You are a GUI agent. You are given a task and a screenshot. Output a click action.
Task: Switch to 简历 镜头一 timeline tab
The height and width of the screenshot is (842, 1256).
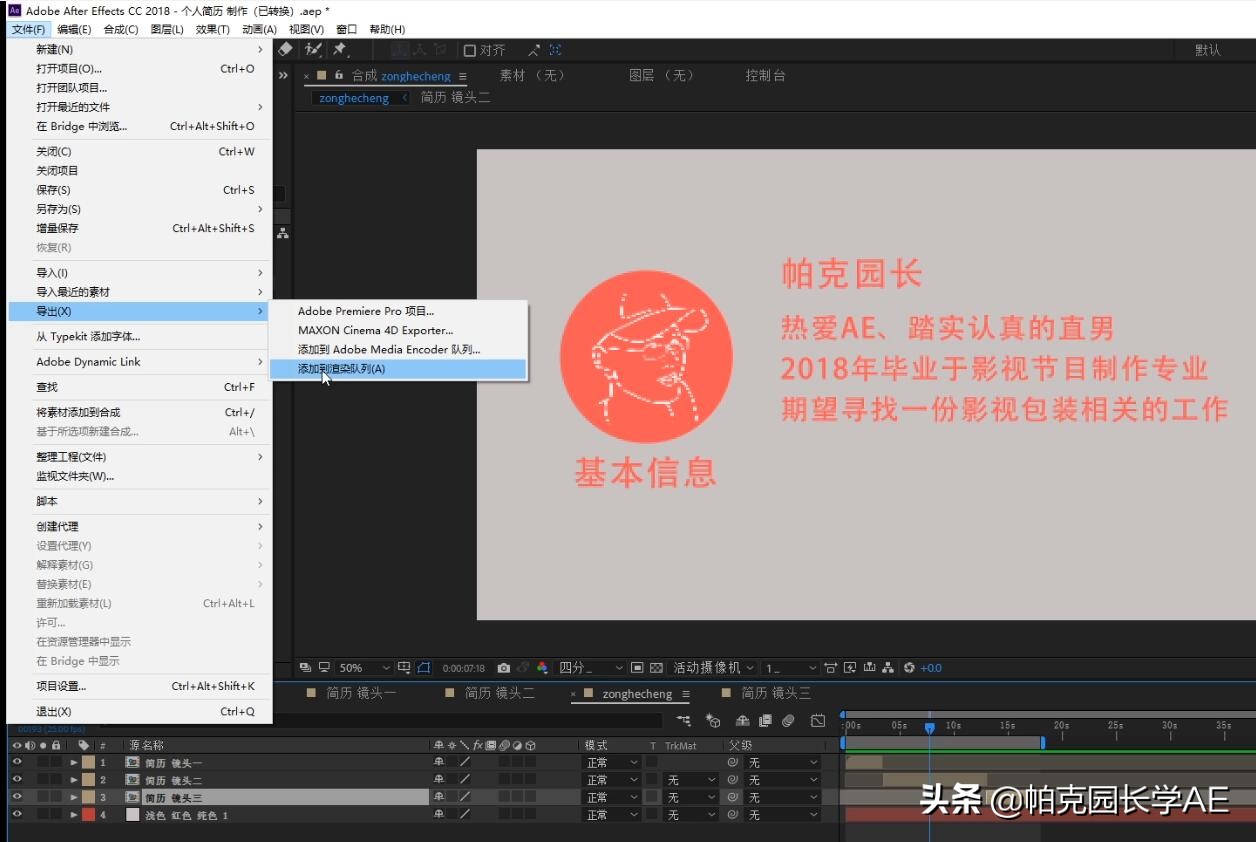[361, 693]
